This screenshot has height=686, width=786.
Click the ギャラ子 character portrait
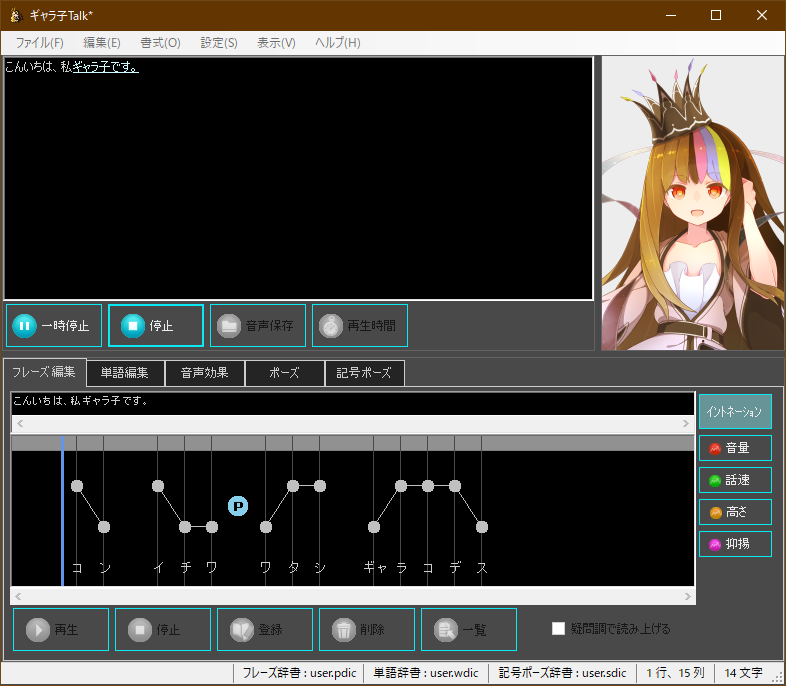point(693,203)
